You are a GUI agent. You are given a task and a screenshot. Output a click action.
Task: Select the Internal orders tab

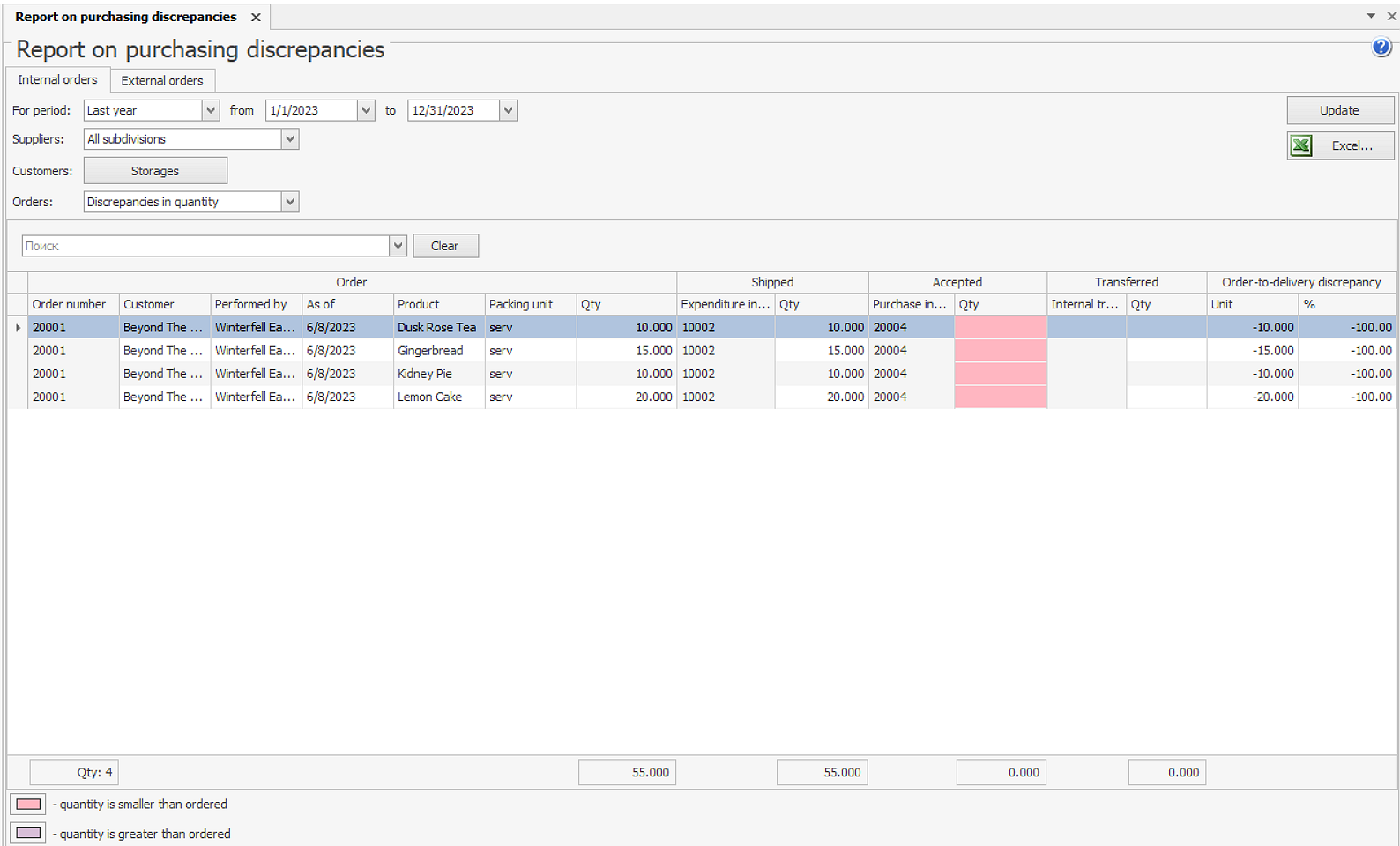57,79
